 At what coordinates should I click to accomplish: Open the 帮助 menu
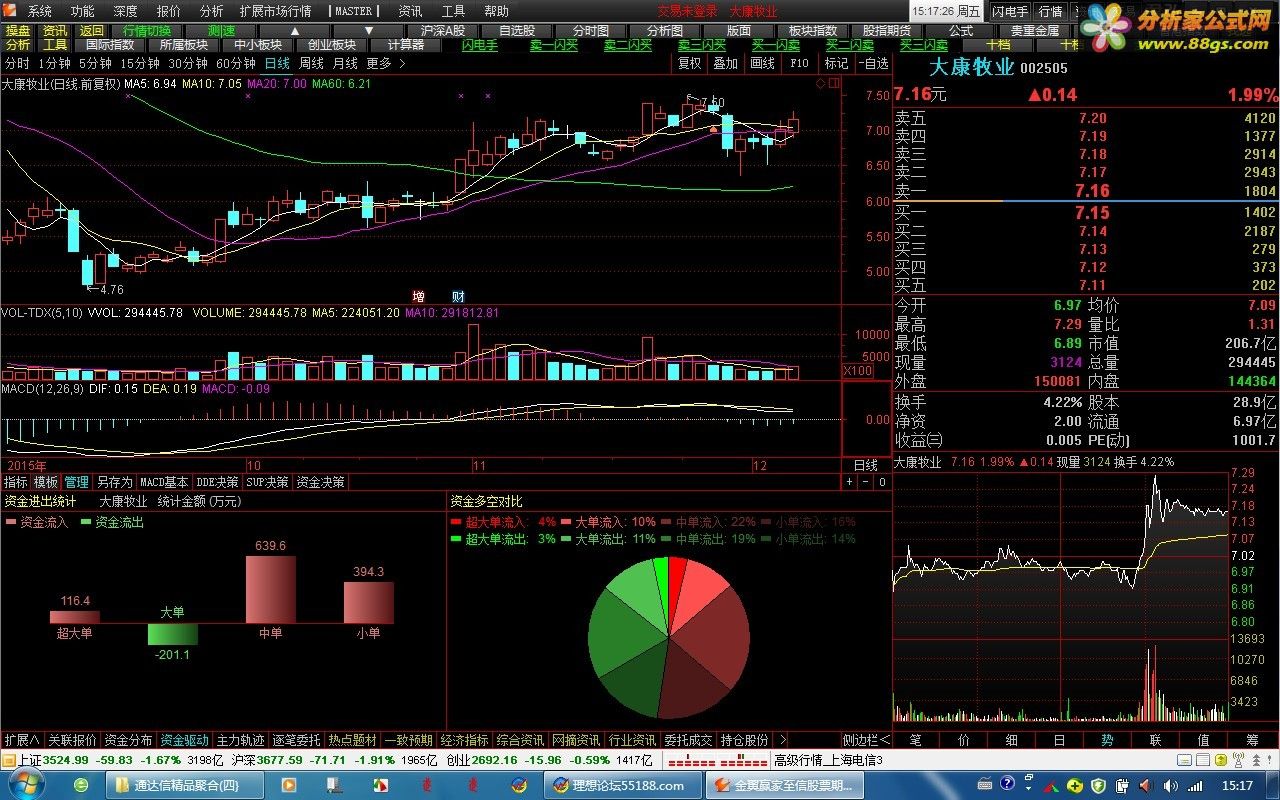[496, 11]
